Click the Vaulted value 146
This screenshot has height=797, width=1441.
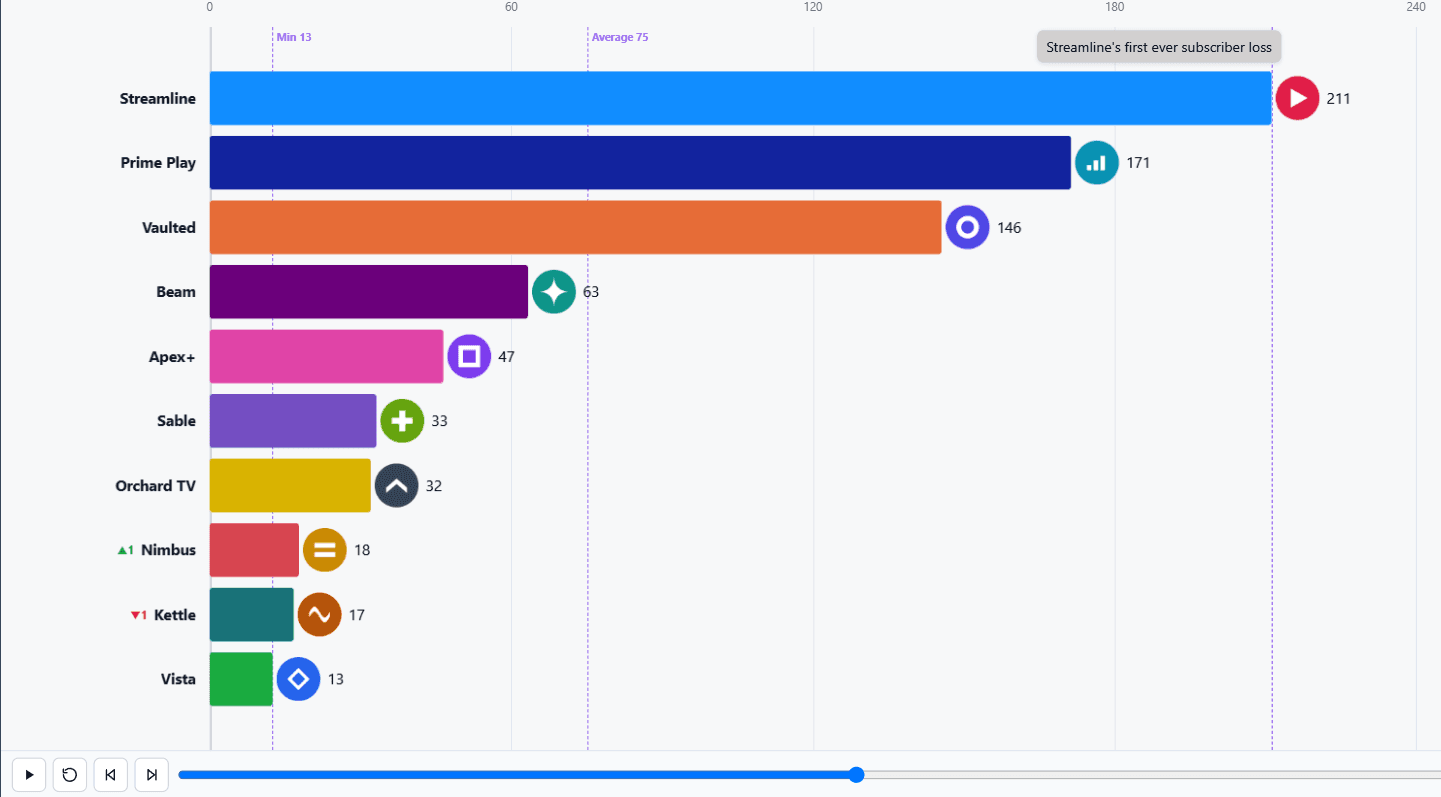(x=1009, y=227)
